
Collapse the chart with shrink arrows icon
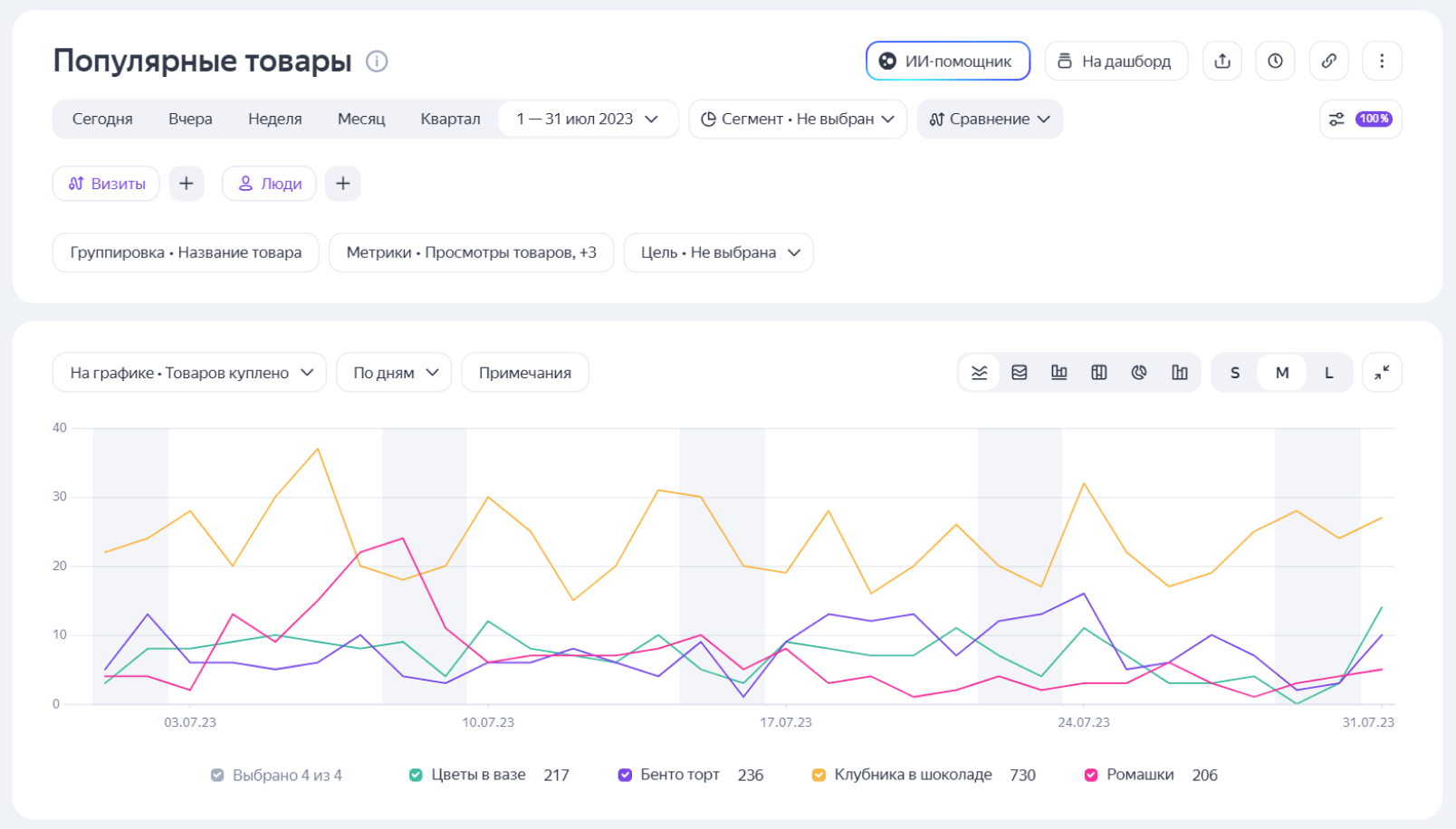click(x=1382, y=373)
